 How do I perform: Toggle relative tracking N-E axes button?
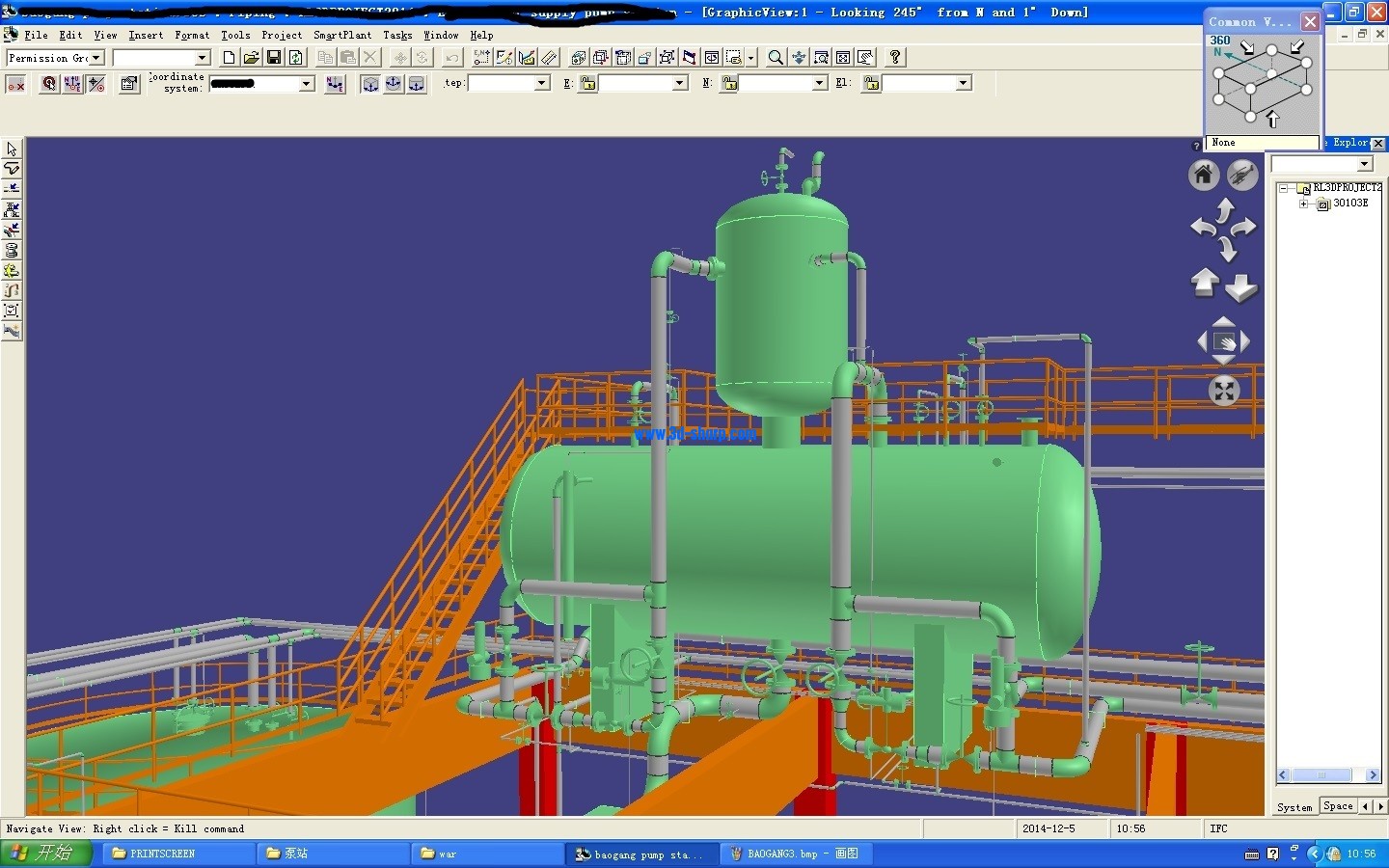pos(73,84)
